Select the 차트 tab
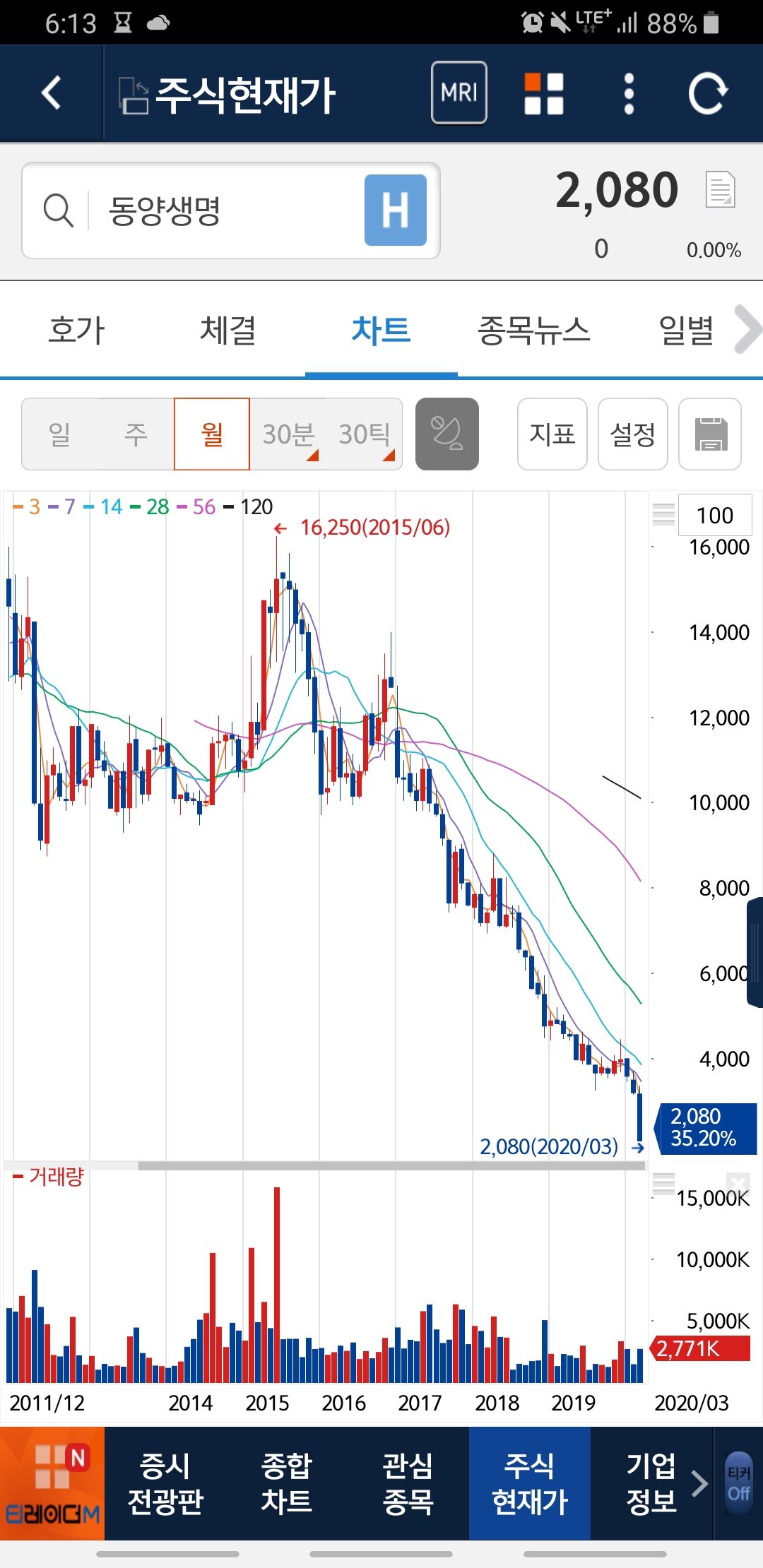This screenshot has width=763, height=1568. click(381, 330)
